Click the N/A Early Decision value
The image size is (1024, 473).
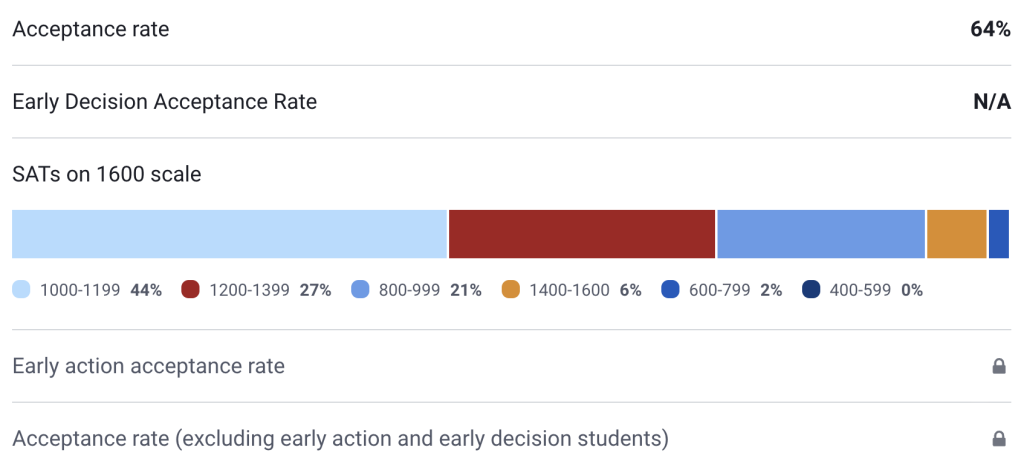coord(992,101)
